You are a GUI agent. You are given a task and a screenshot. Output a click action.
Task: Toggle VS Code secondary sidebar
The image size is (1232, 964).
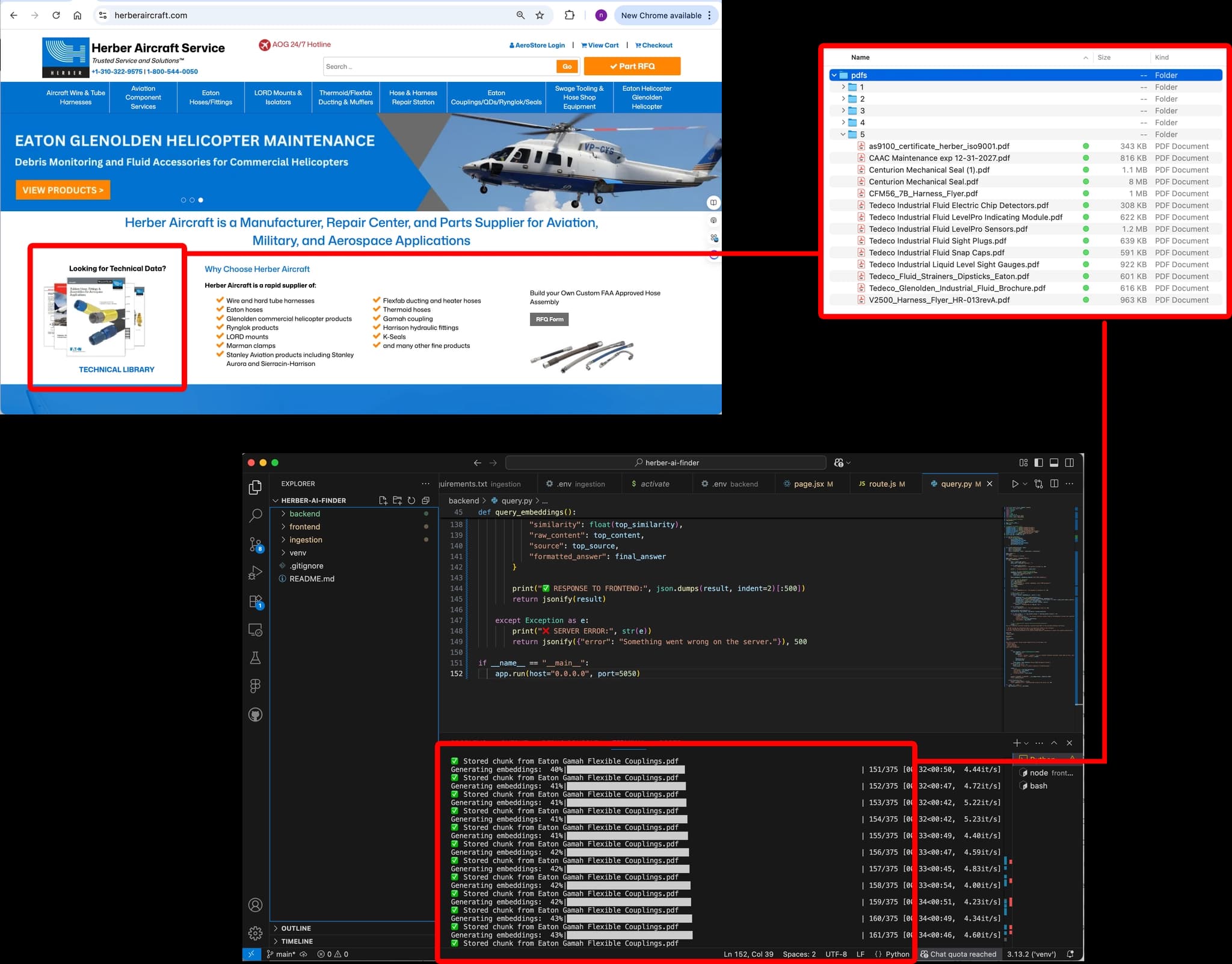coord(1070,463)
